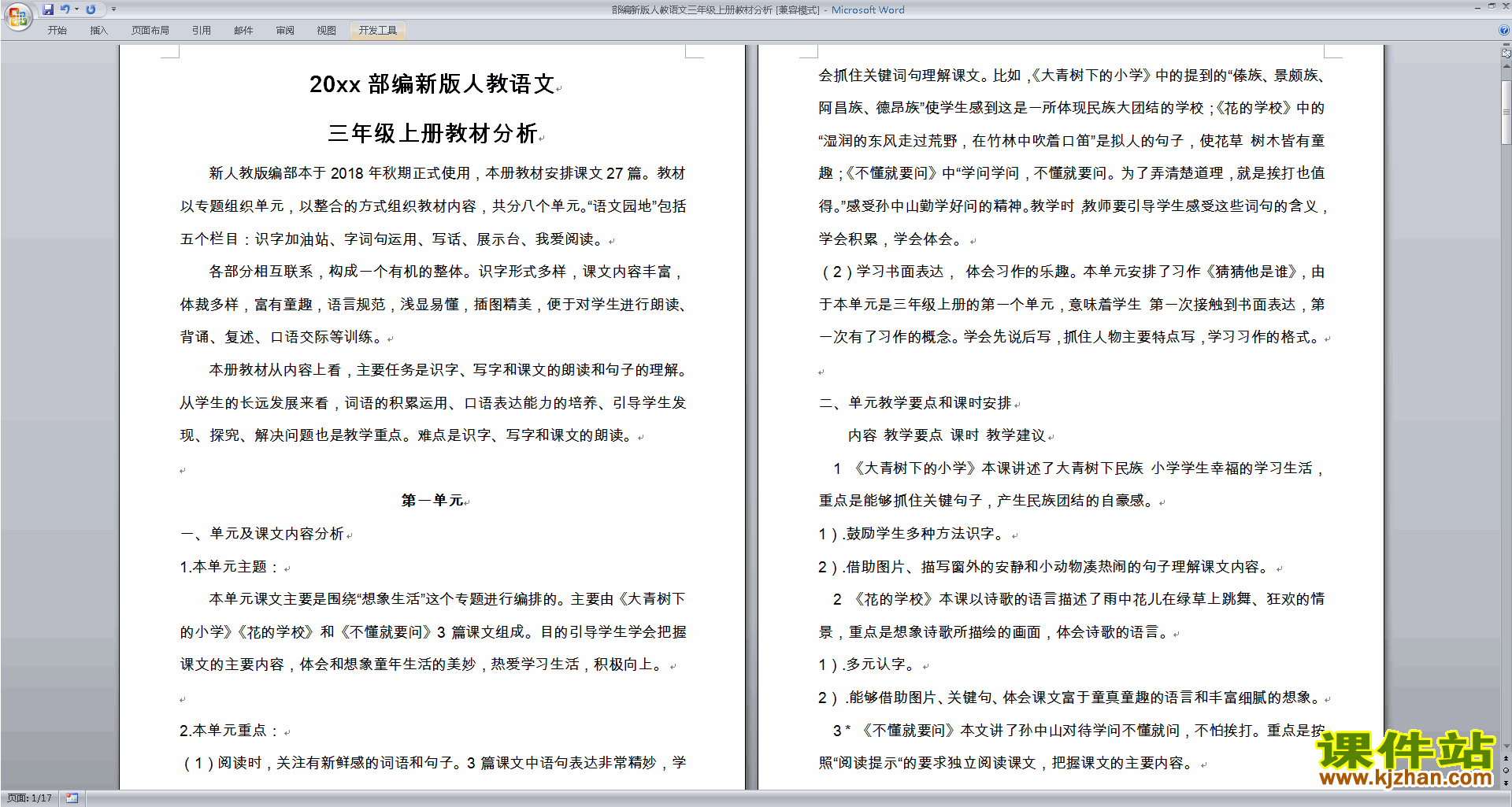Open the undo history dropdown arrow
This screenshot has width=1512, height=807.
click(x=76, y=9)
